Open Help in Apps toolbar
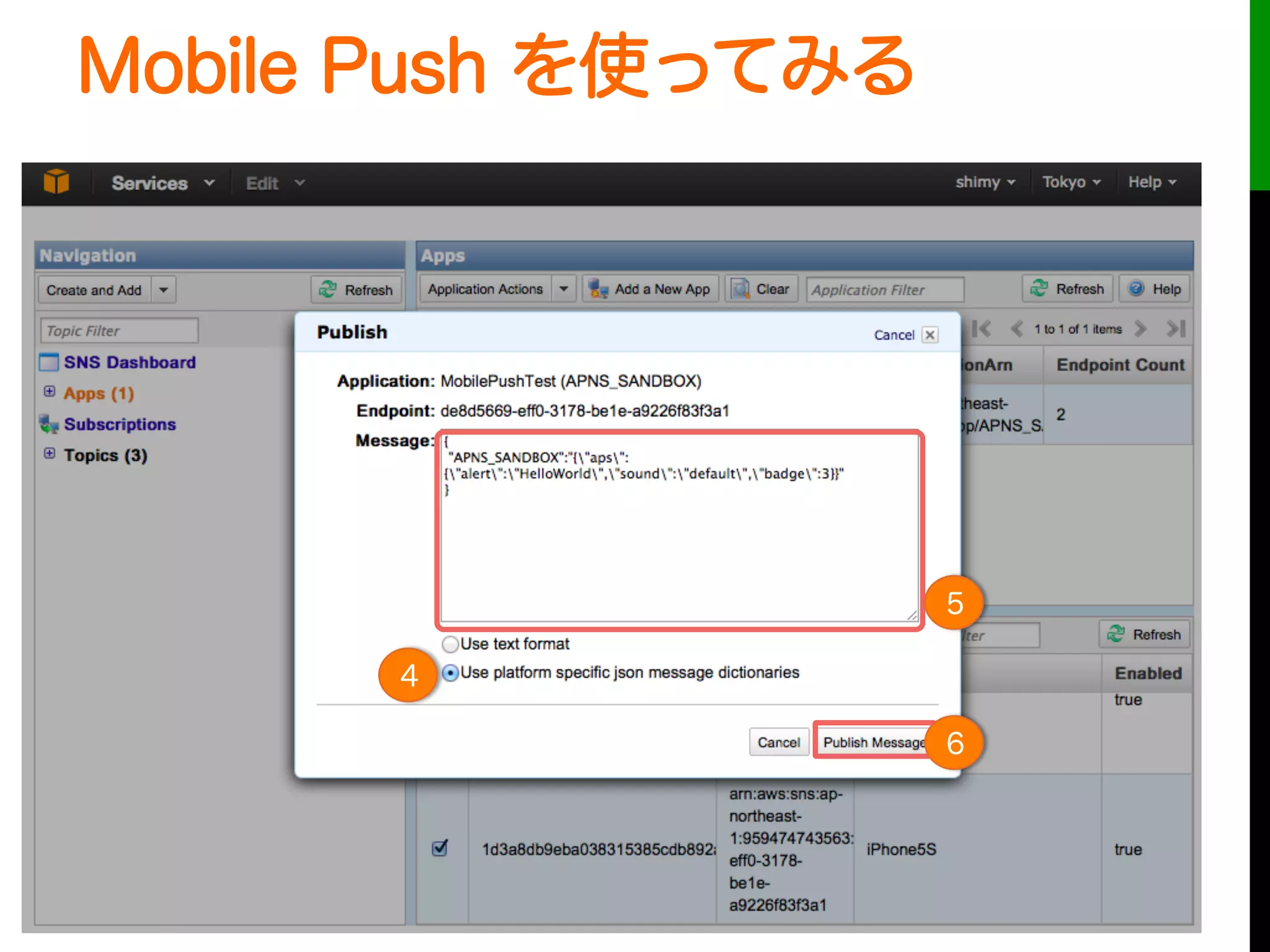This screenshot has height=952, width=1270. [1155, 289]
